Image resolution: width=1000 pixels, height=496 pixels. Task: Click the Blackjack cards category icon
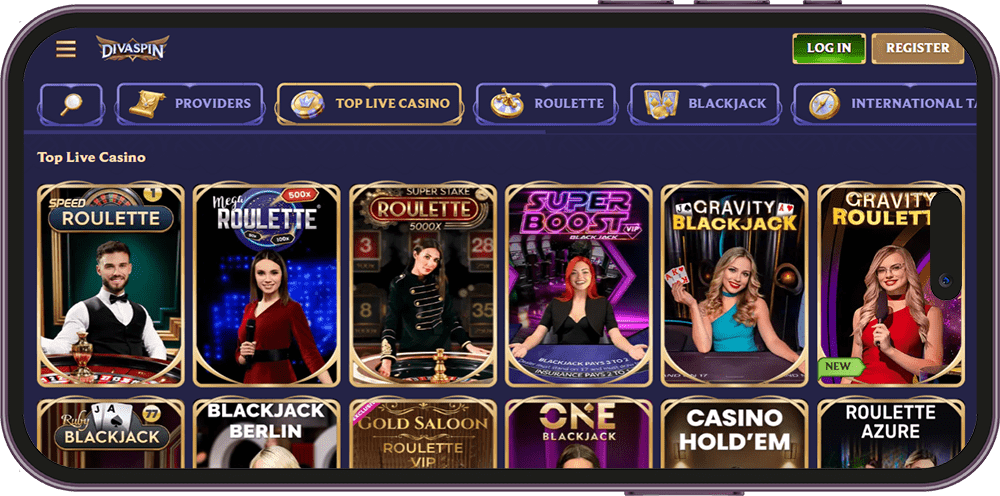[x=661, y=103]
